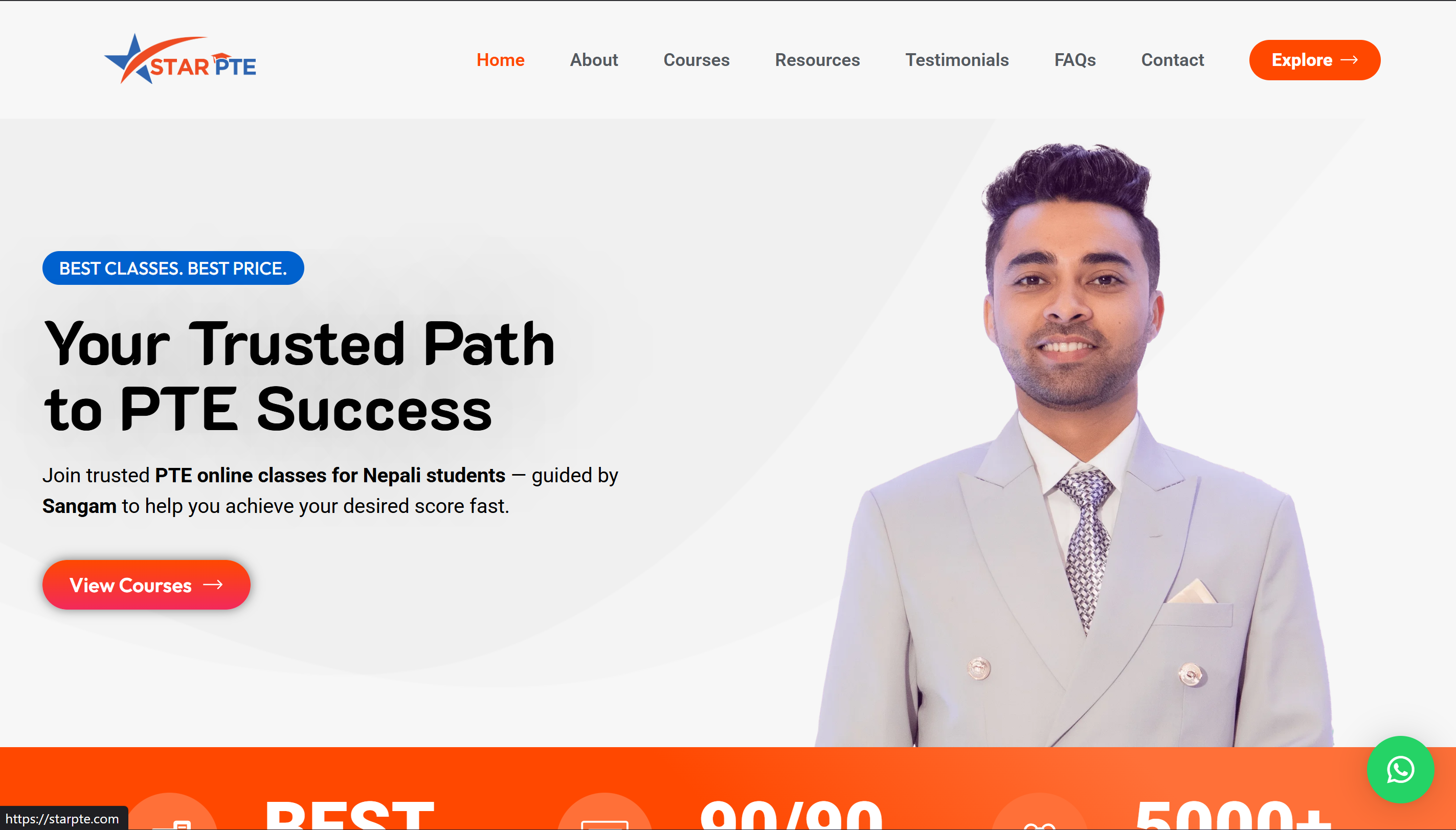The image size is (1456, 830).
Task: Click the arrow inside the Explore button
Action: pos(1350,60)
